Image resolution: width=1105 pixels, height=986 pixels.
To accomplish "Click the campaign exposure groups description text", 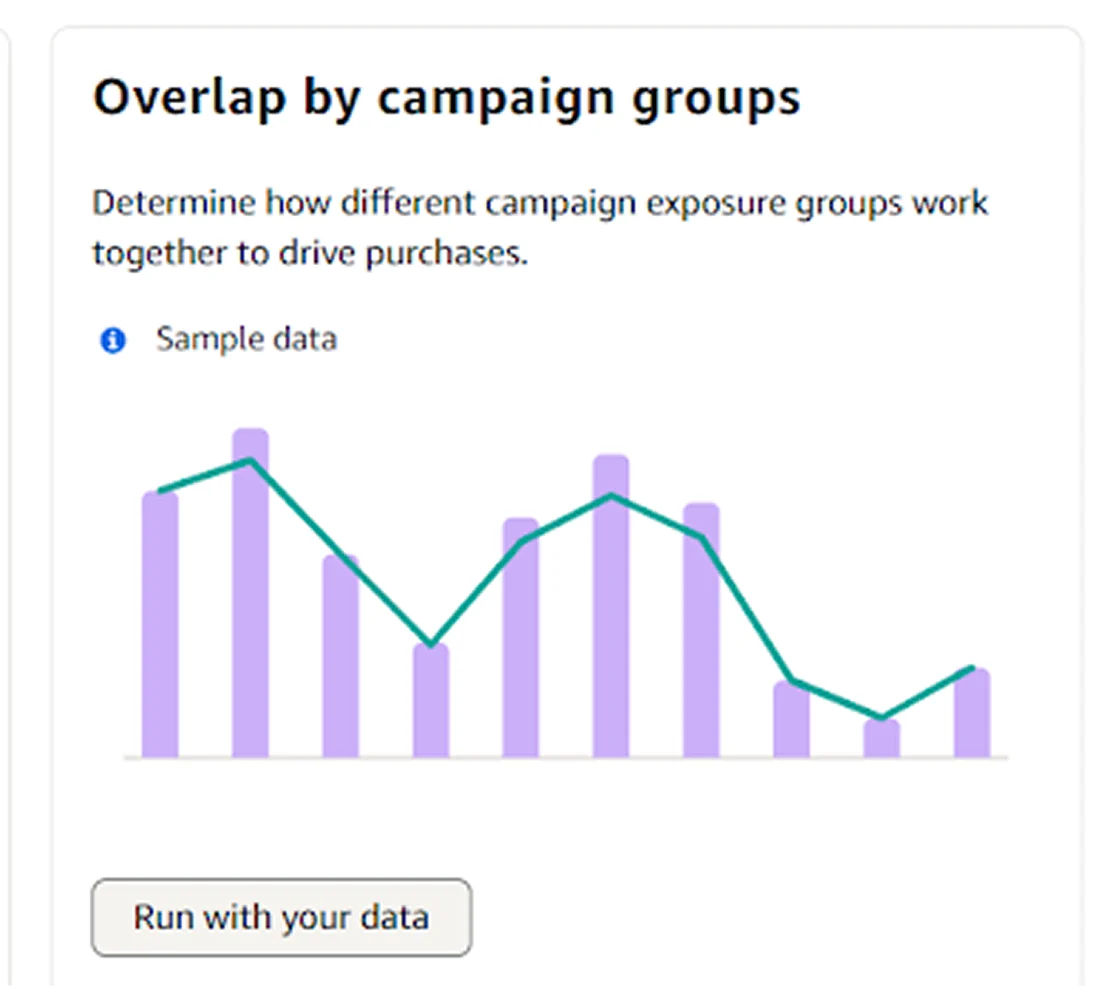I will 540,228.
